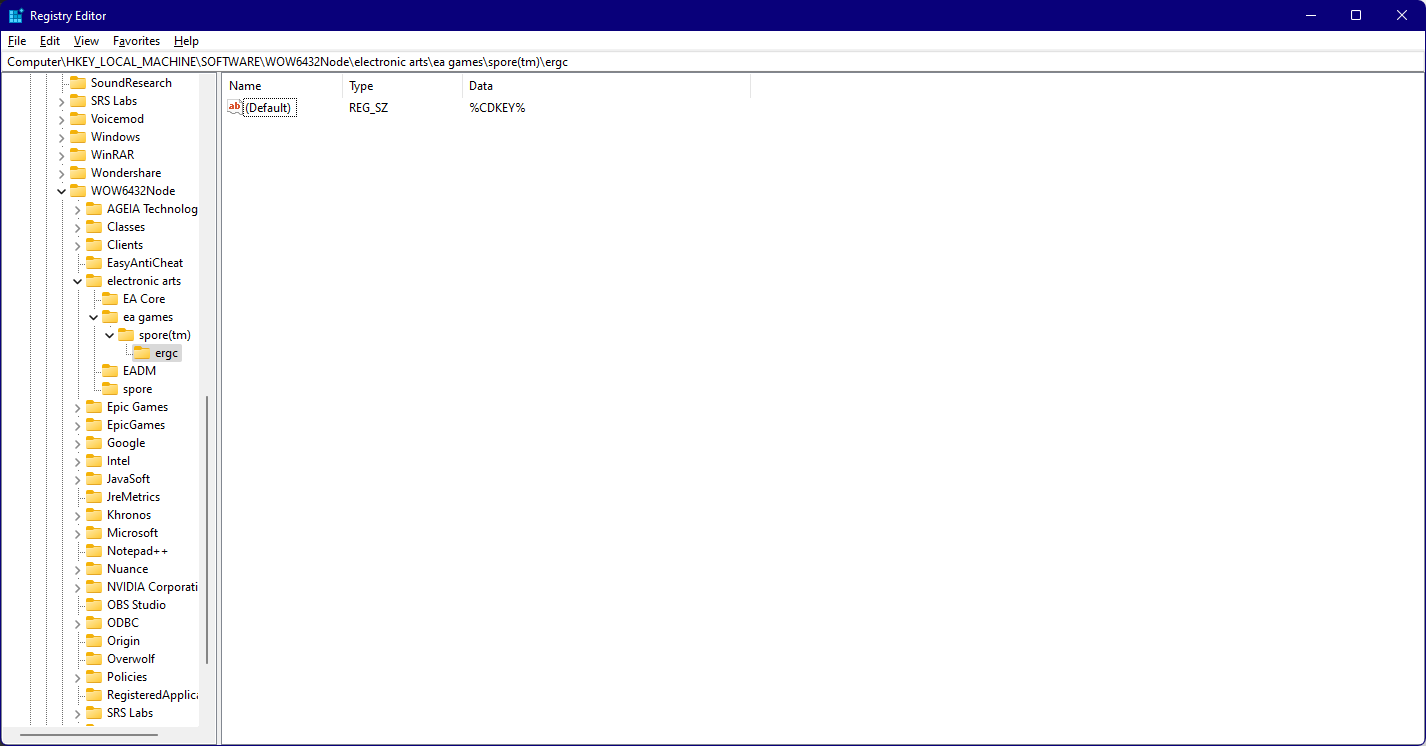Collapse the ea games key
The image size is (1426, 746).
93,316
